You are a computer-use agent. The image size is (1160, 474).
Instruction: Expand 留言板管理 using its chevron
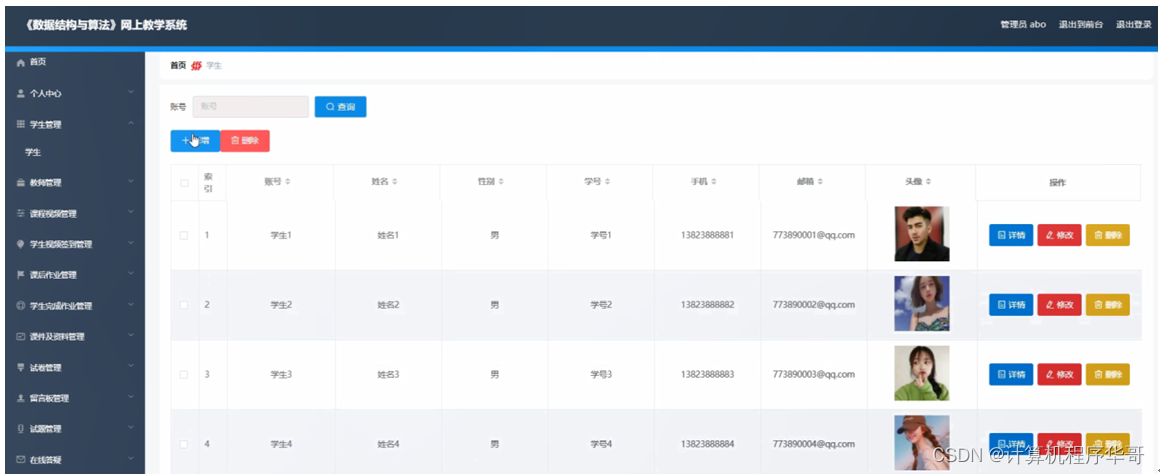pos(131,396)
